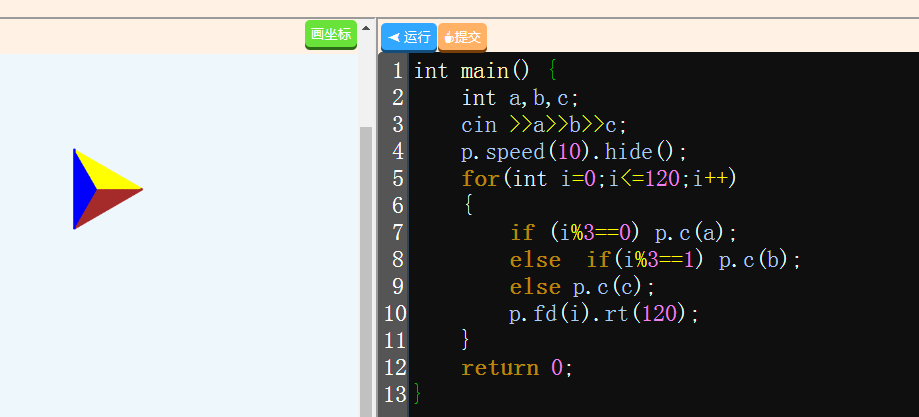This screenshot has height=417, width=919.
Task: Click the green 画坐标 button
Action: (331, 35)
